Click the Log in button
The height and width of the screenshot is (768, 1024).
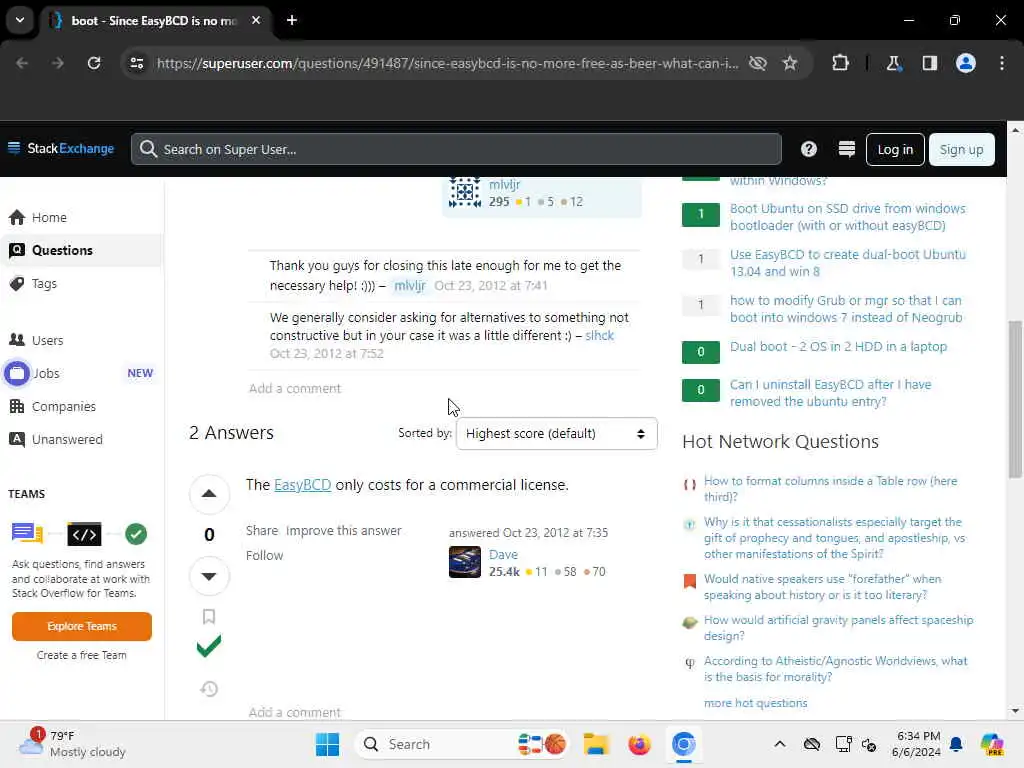[895, 150]
